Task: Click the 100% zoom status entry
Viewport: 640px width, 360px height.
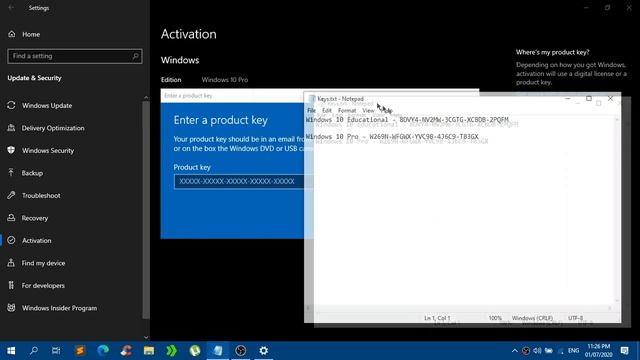Action: (495, 318)
